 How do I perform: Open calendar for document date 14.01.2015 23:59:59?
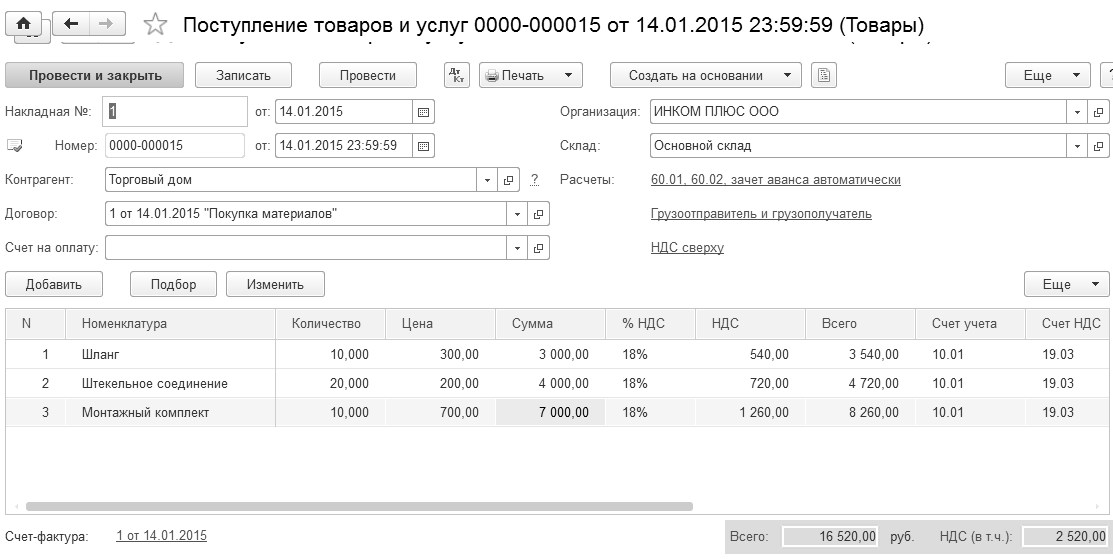(x=423, y=145)
